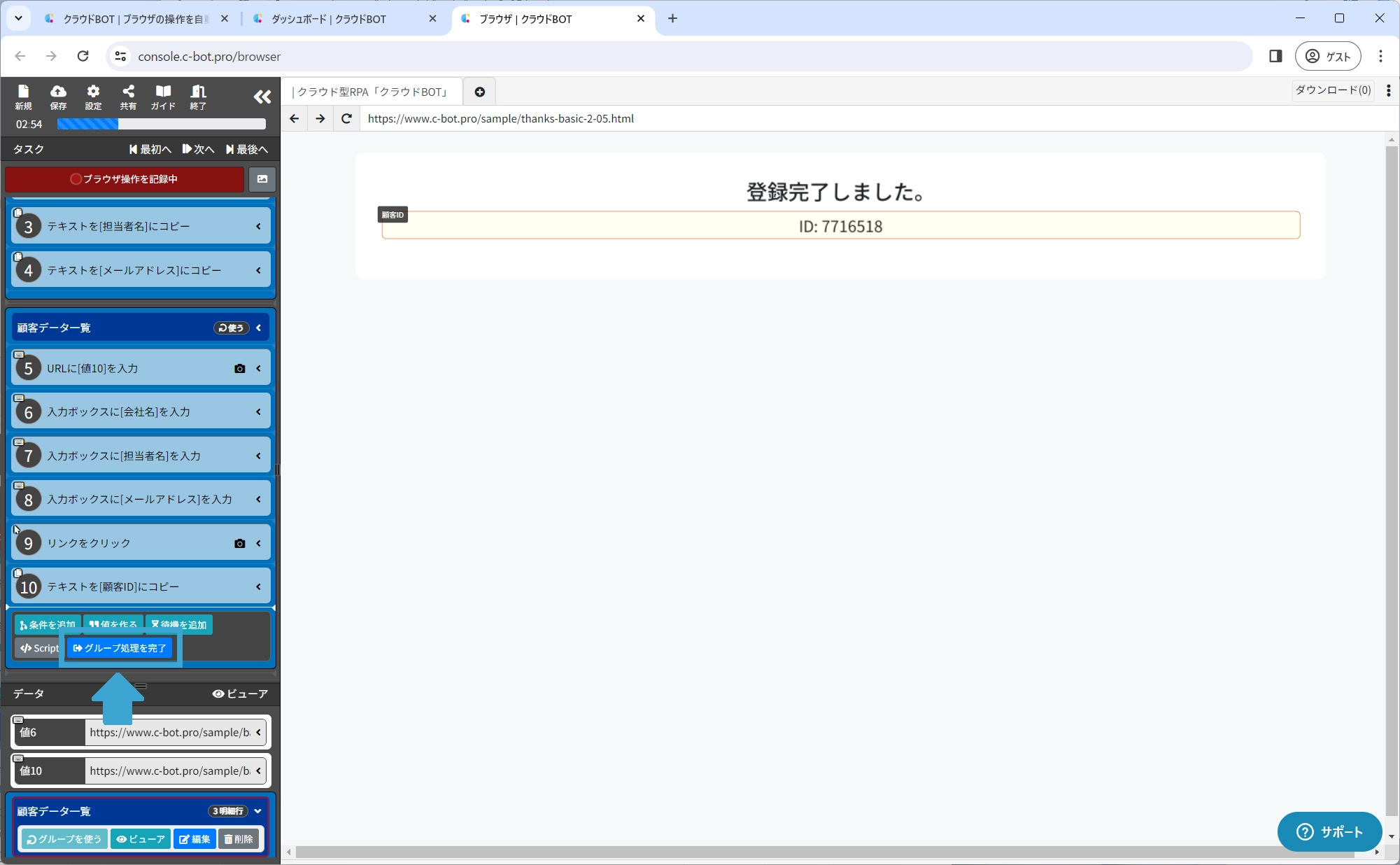
Task: Click the グループ処理を完了 button
Action: (x=120, y=648)
